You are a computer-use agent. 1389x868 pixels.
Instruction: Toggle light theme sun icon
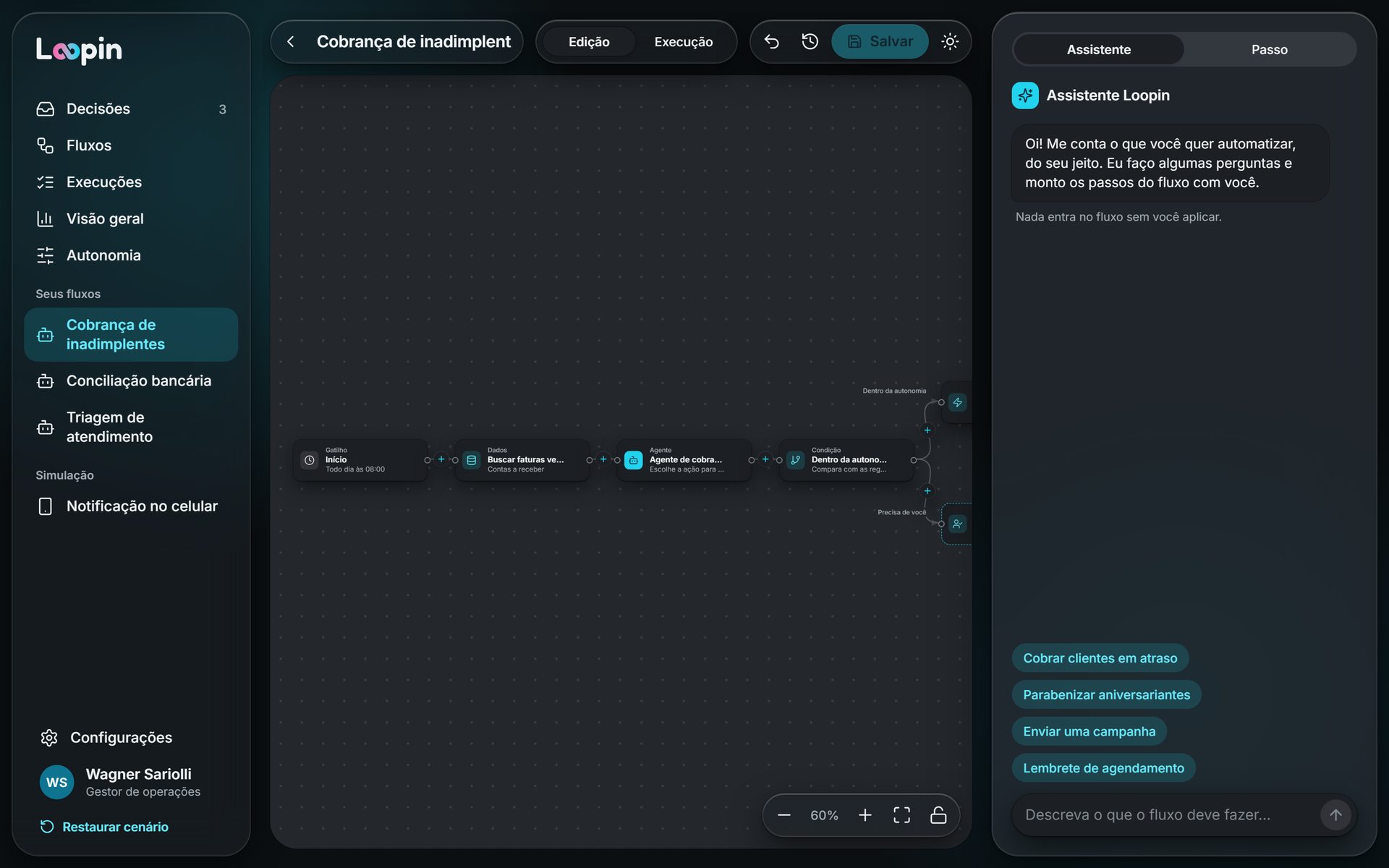950,42
